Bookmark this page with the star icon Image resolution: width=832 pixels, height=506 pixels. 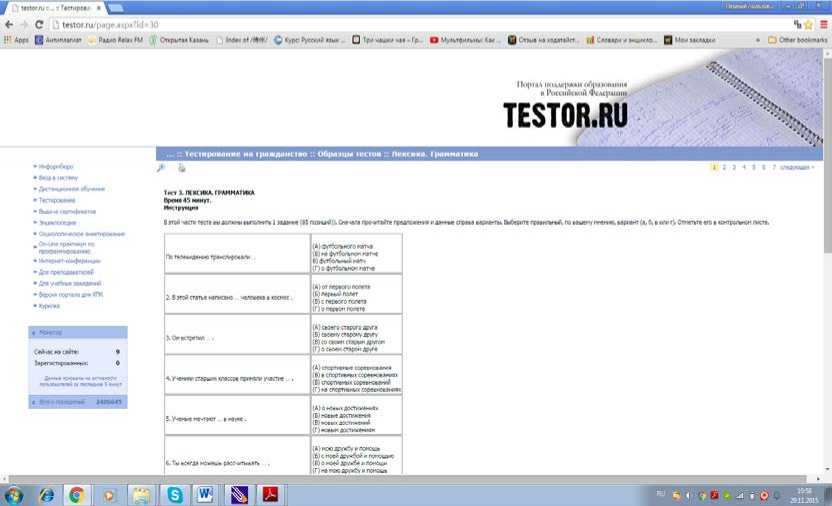pyautogui.click(x=809, y=24)
